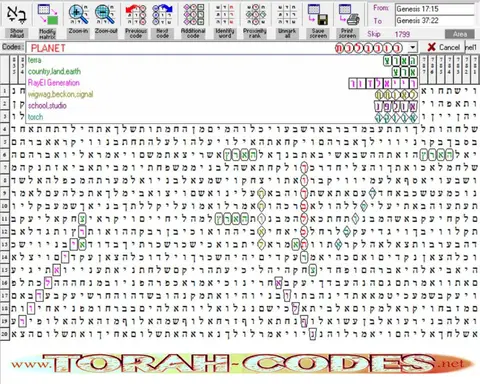Click row number 11 header
This screenshot has width=480, height=384.
[x=4, y=219]
